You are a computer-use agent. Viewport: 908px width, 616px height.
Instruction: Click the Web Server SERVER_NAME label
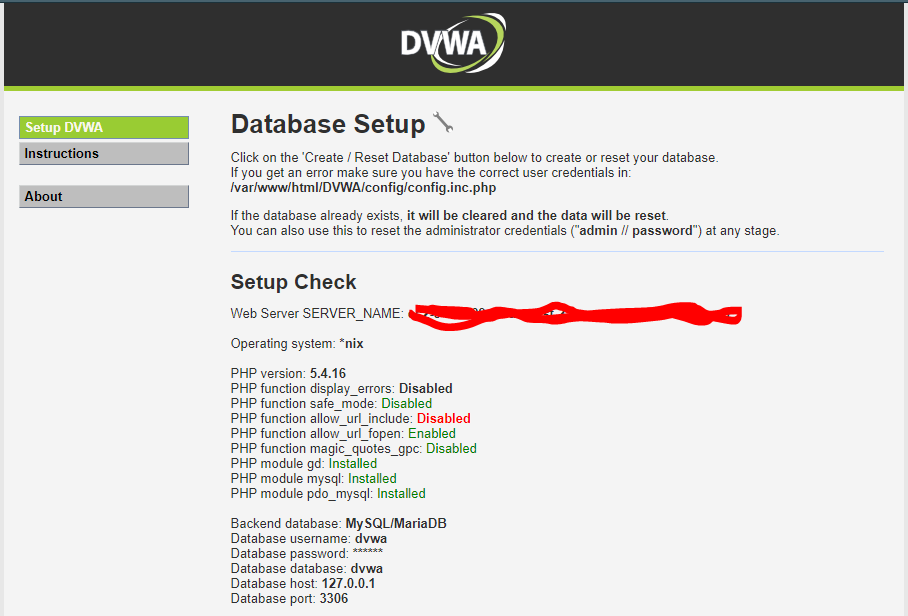(x=316, y=313)
